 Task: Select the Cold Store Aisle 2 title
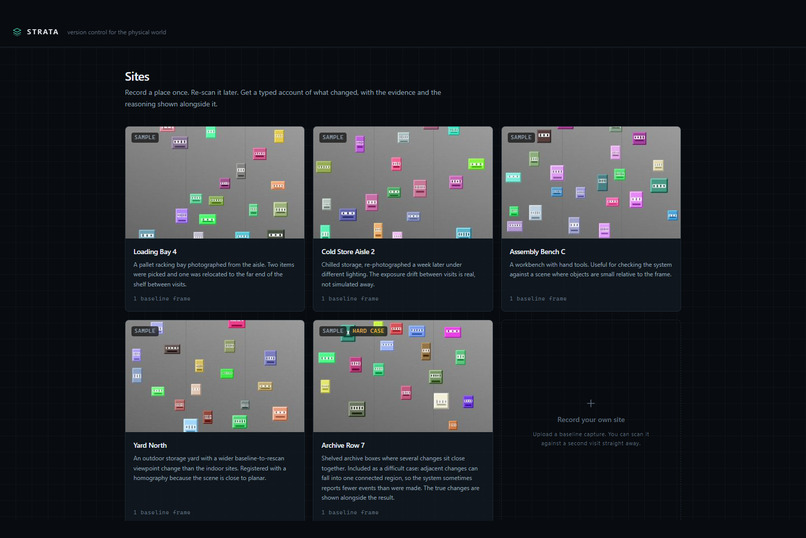348,252
